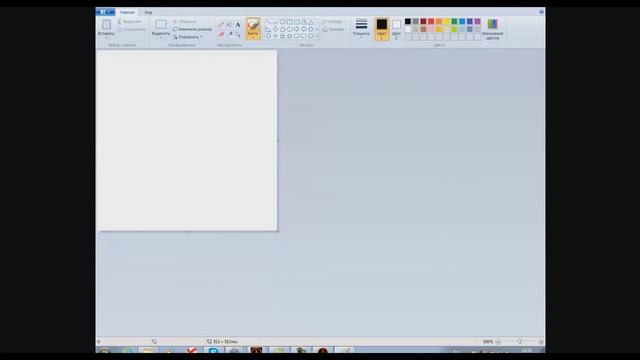The width and height of the screenshot is (640, 360).
Task: Open the Size (Толщина) line thickness dropdown
Action: coord(361,28)
